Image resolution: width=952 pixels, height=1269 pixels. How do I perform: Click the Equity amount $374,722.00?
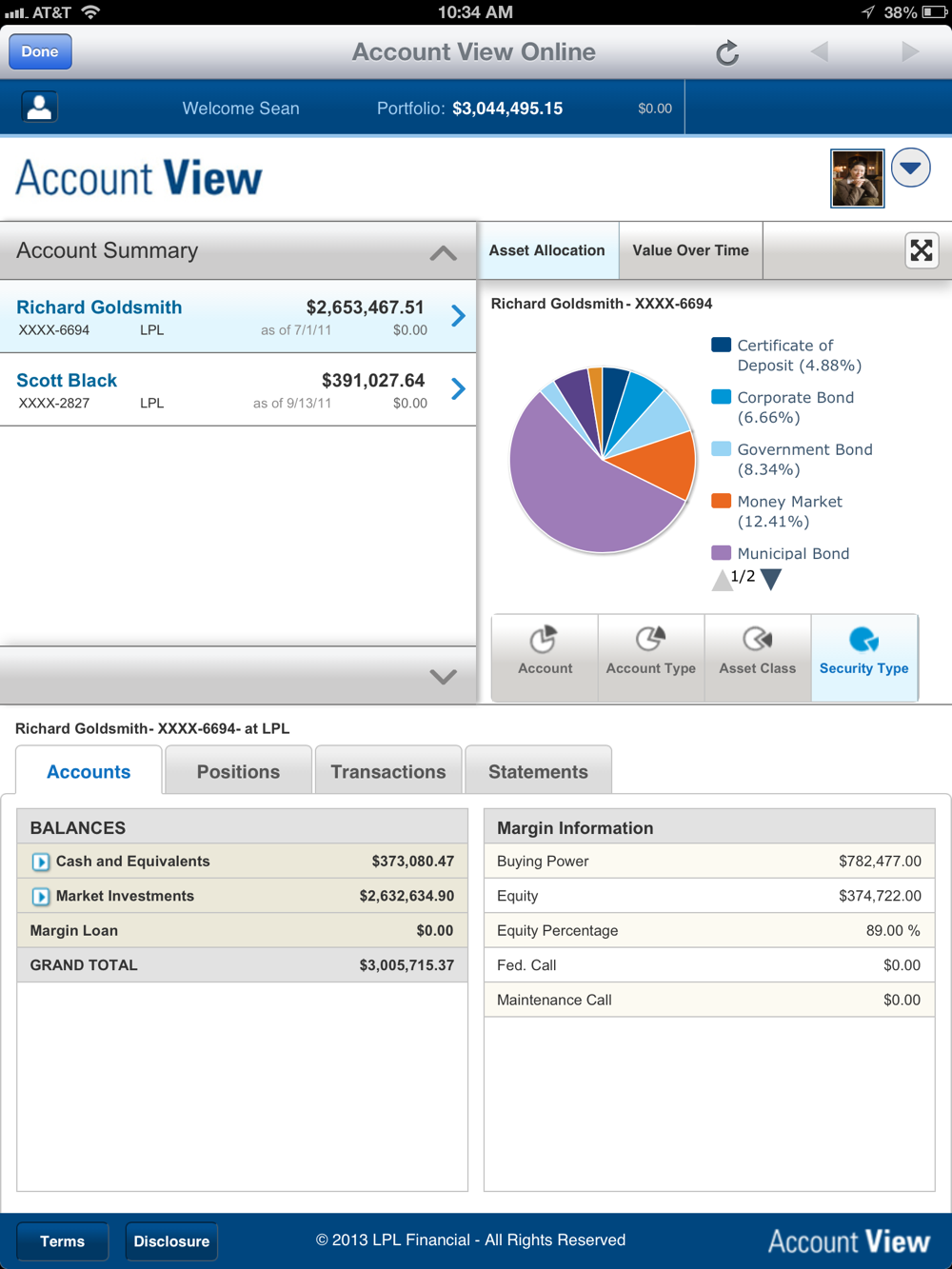(880, 897)
